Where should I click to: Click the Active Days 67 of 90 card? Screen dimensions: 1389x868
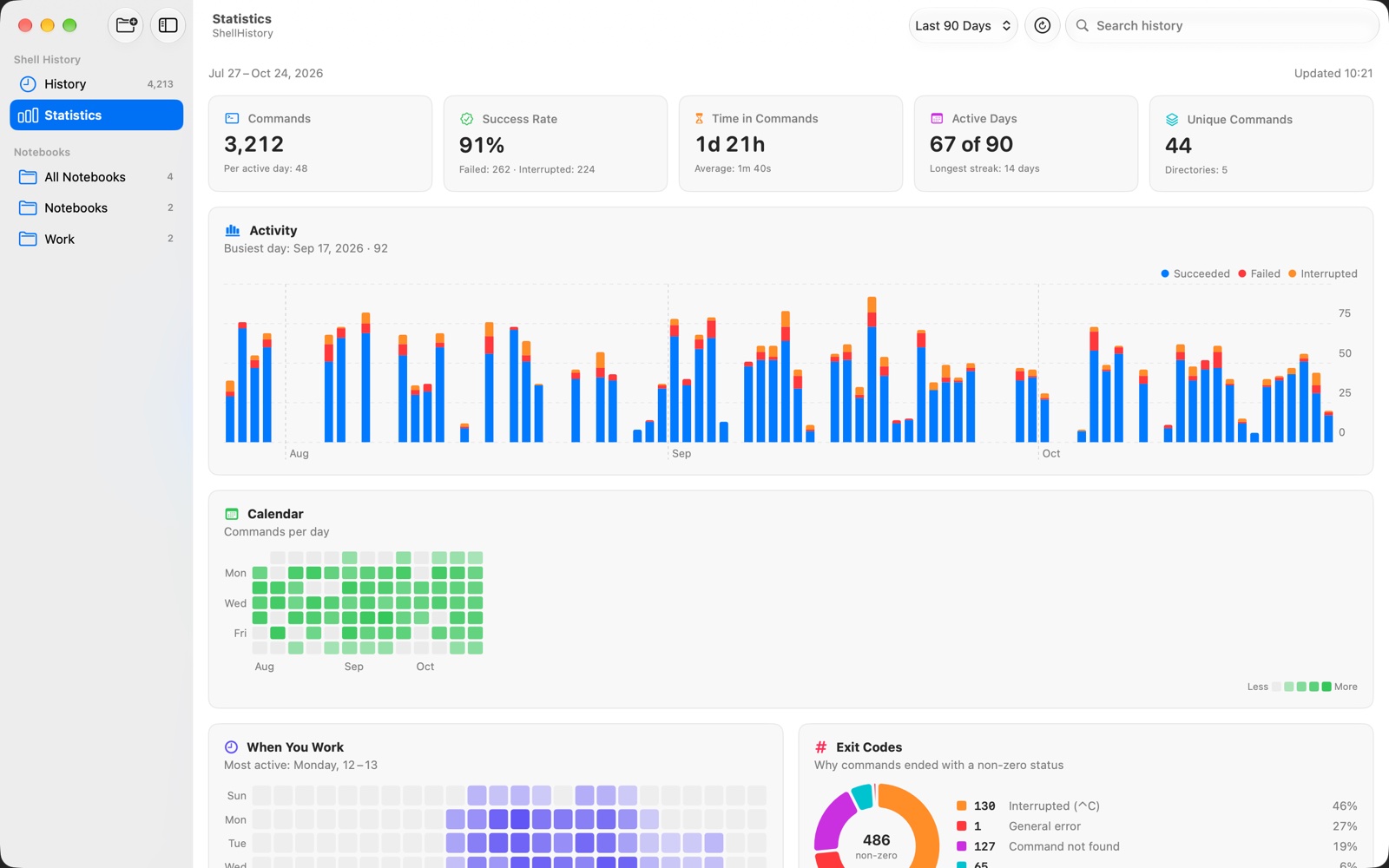click(1026, 143)
